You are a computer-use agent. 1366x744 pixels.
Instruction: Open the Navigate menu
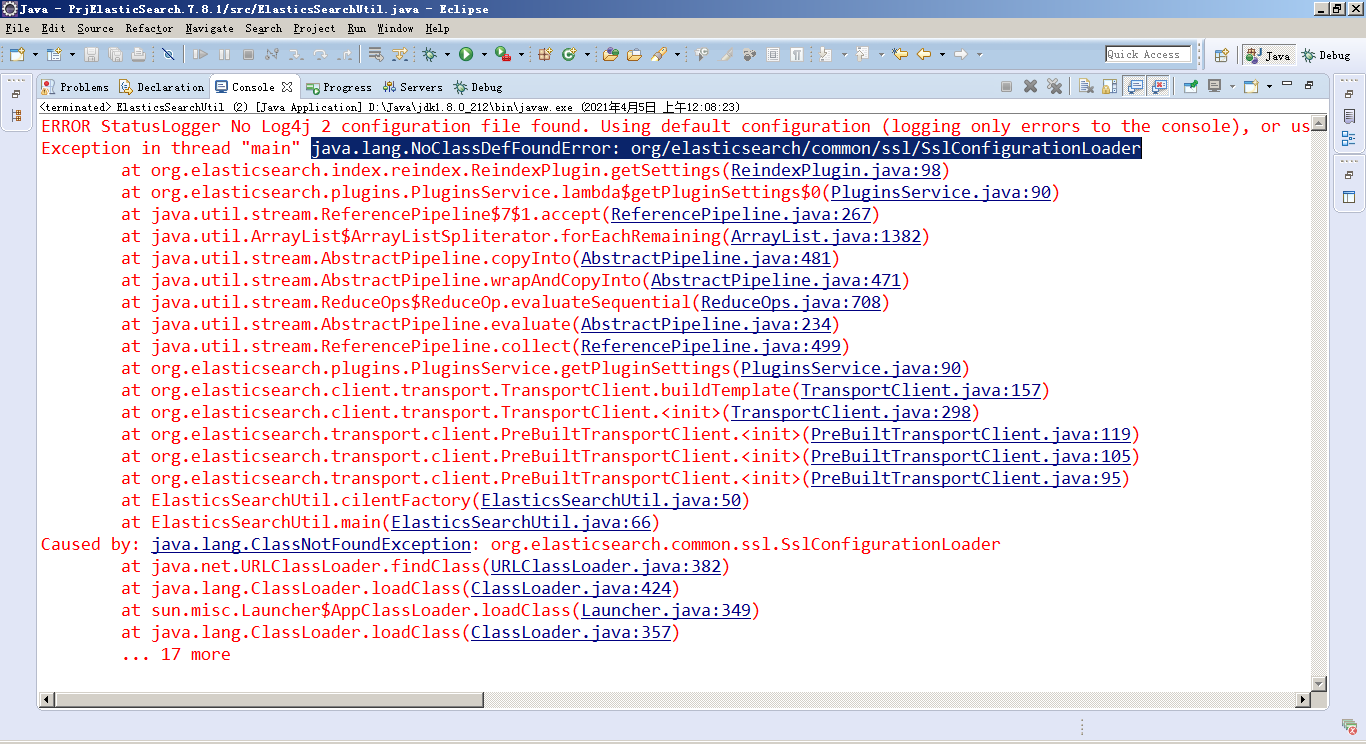click(209, 29)
